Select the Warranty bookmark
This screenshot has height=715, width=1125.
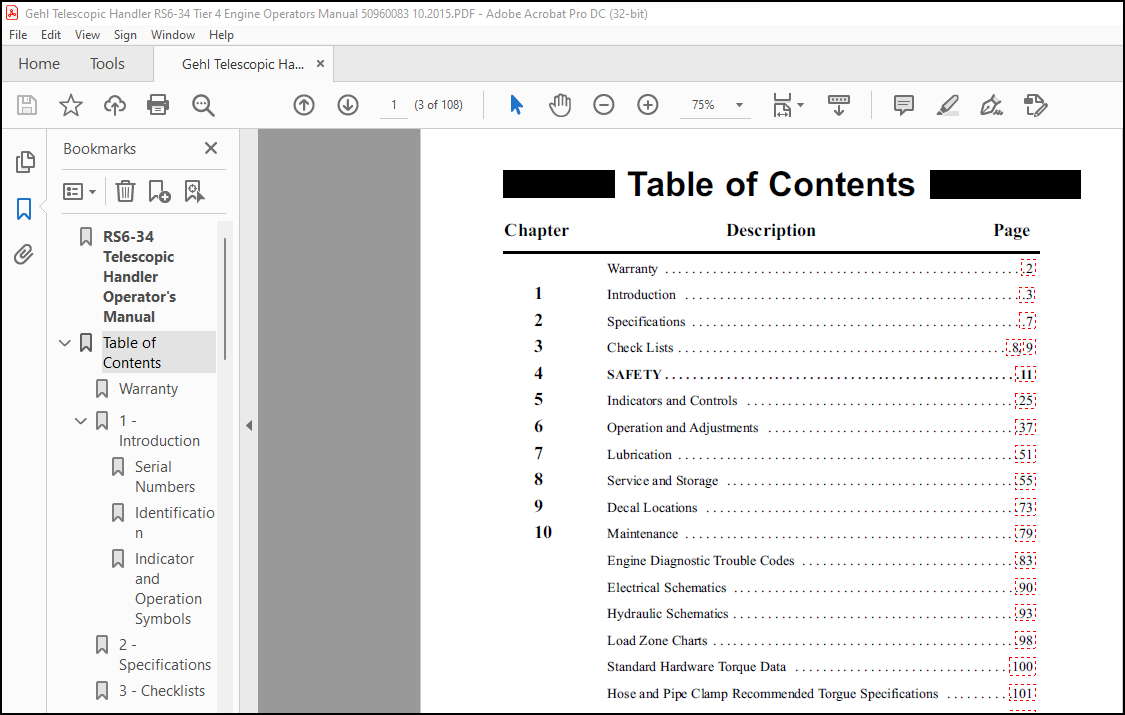149,389
